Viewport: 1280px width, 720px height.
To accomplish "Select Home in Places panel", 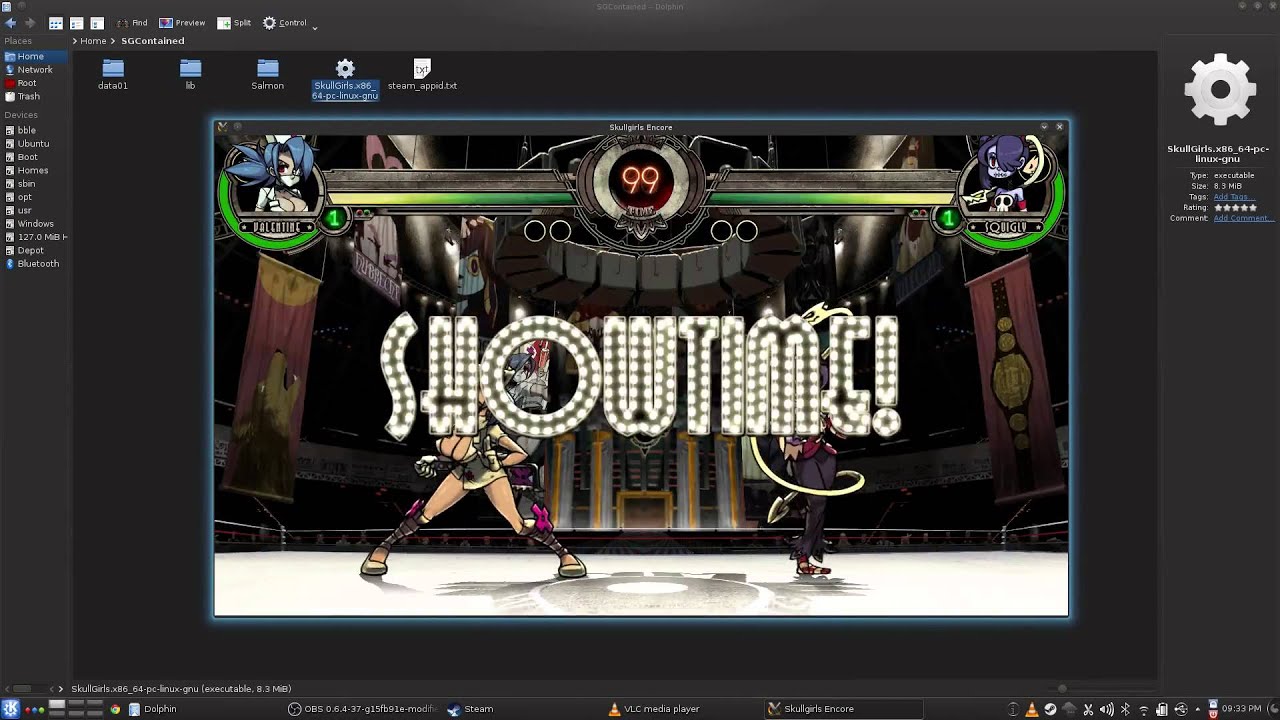I will point(35,56).
